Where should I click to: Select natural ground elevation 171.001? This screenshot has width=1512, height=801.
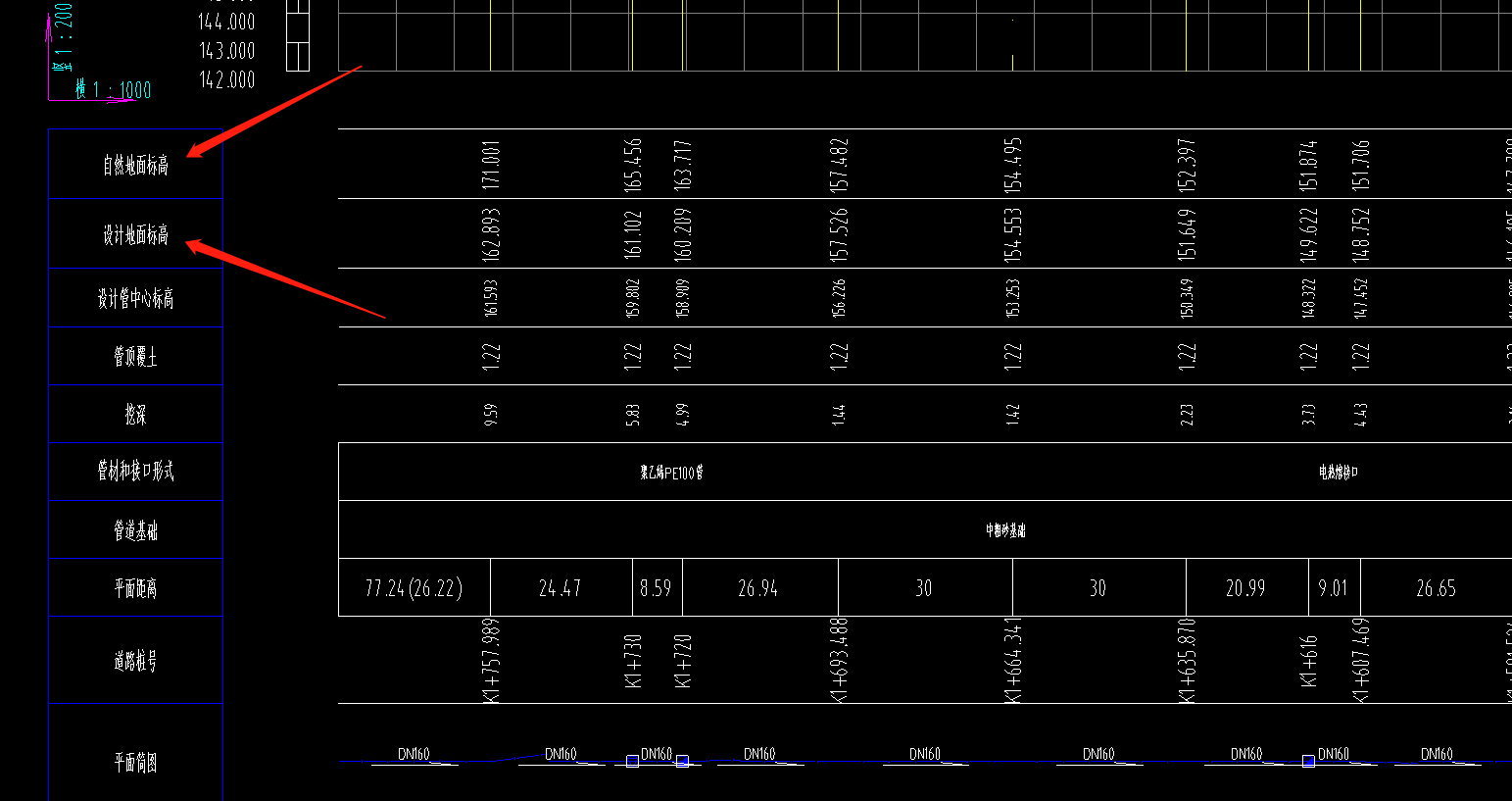(491, 165)
